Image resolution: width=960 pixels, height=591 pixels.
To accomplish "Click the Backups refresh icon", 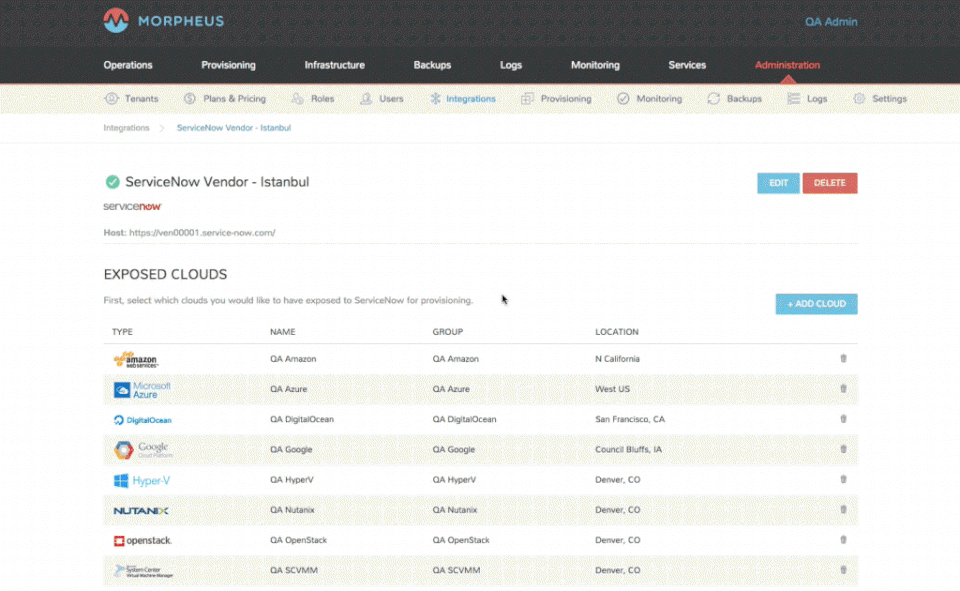I will point(713,98).
